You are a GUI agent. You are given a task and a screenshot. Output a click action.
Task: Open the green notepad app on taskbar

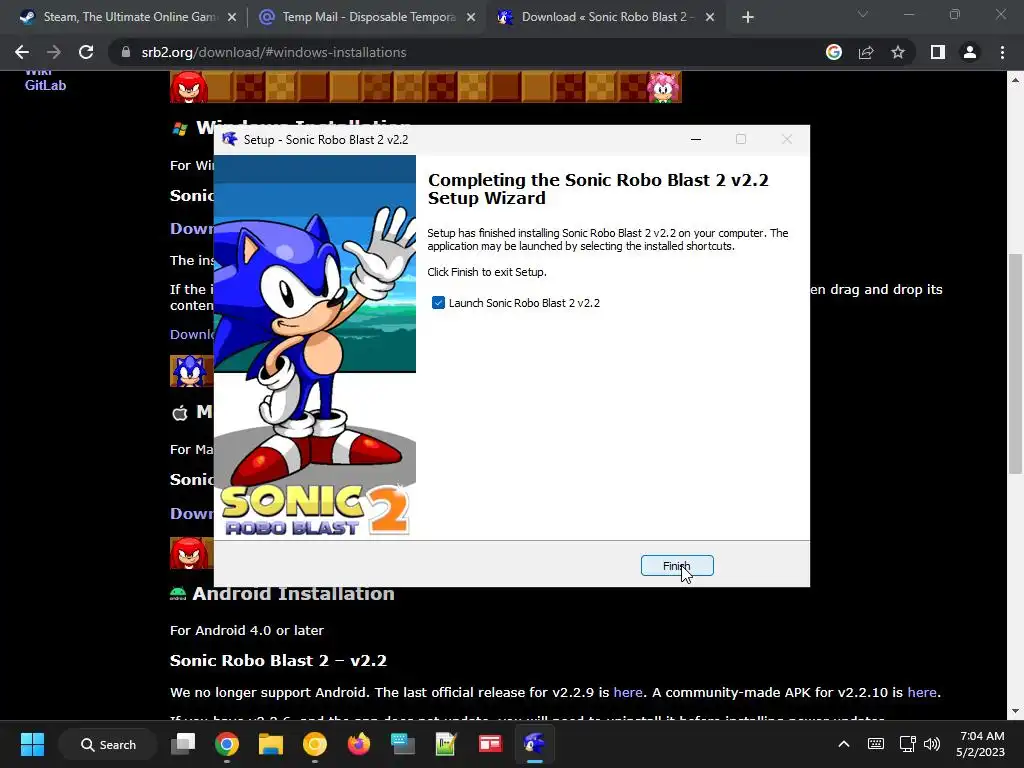pyautogui.click(x=445, y=744)
